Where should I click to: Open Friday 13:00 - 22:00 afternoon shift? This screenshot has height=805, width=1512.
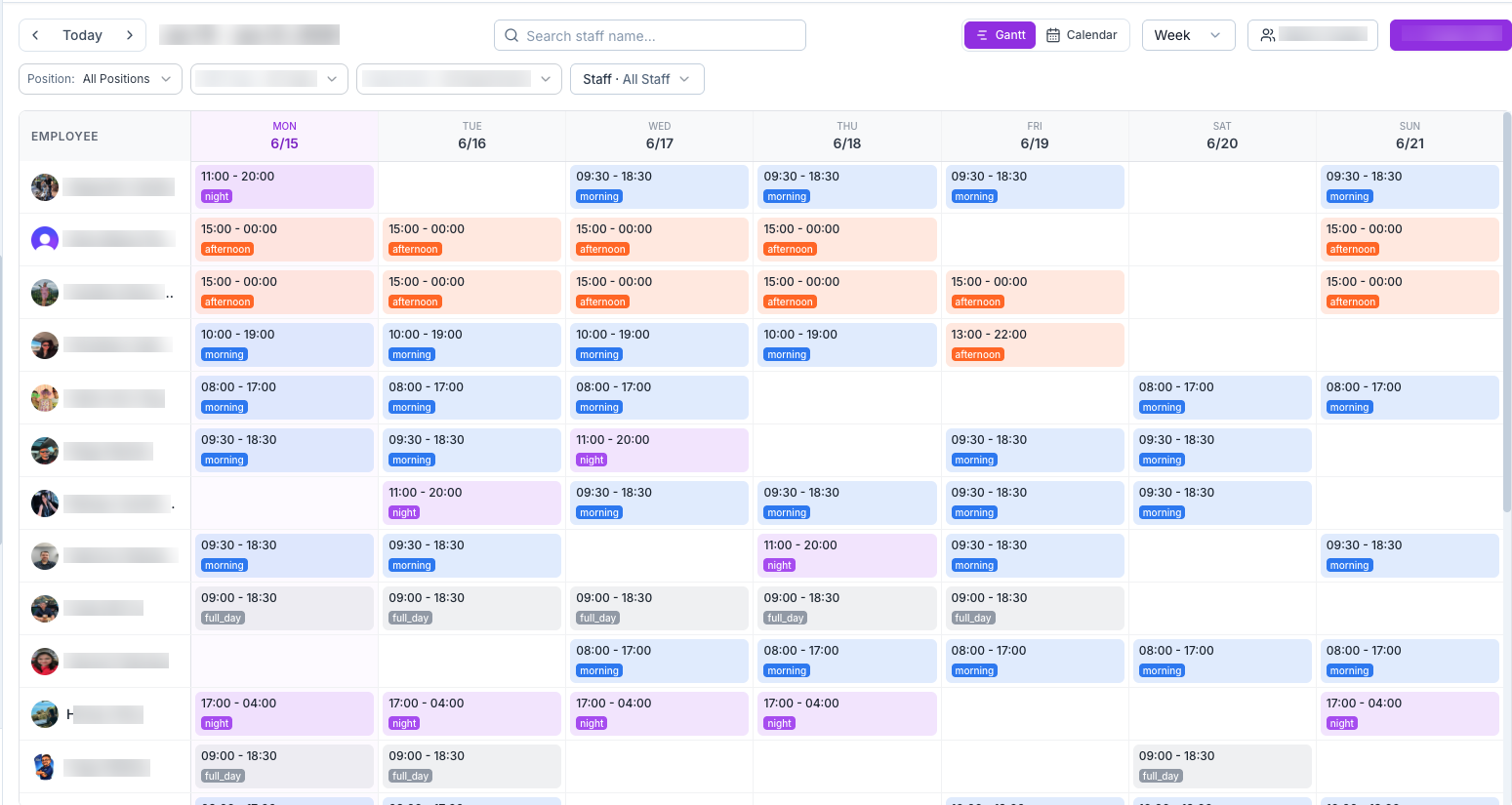pos(1035,344)
